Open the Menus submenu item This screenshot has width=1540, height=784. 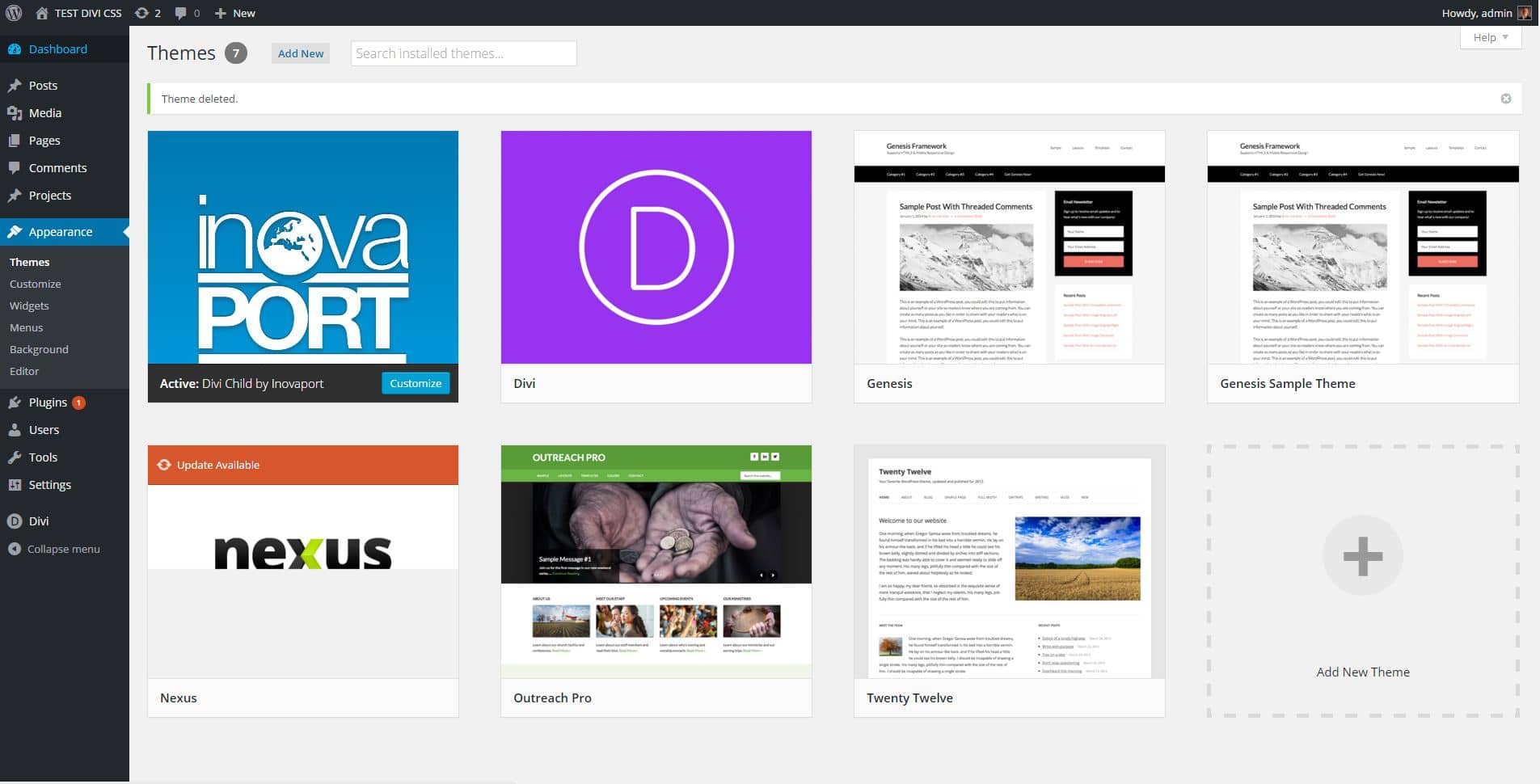coord(27,327)
